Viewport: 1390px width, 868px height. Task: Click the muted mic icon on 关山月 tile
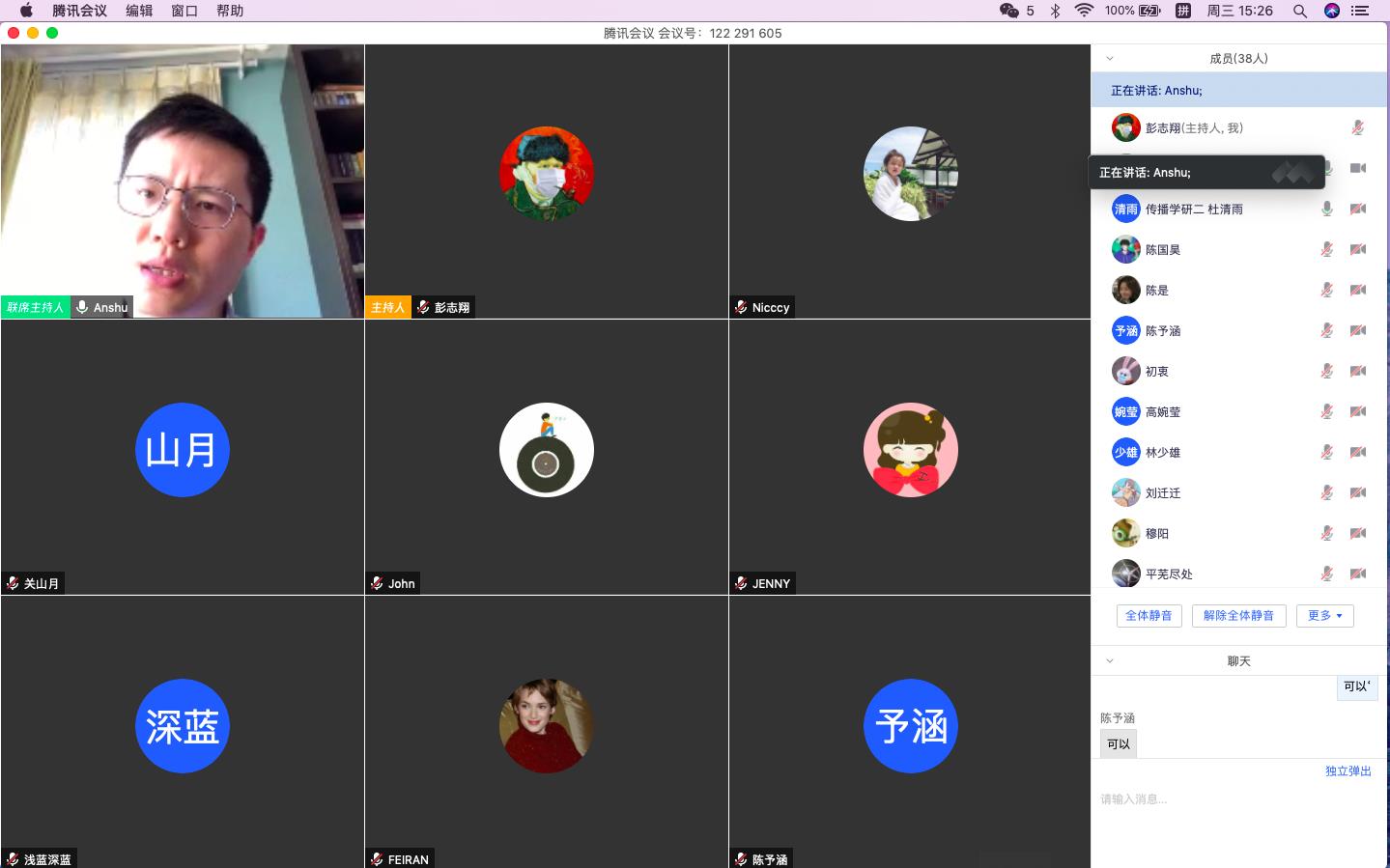tap(13, 583)
